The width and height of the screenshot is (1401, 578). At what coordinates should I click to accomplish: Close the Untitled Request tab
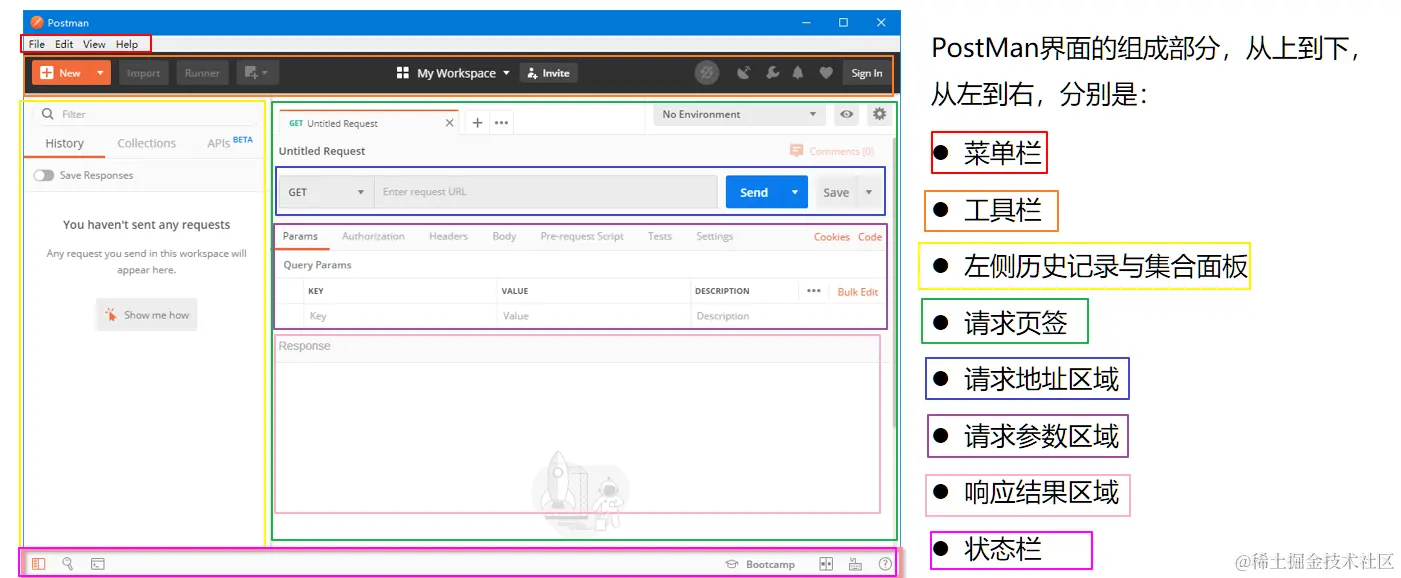449,123
